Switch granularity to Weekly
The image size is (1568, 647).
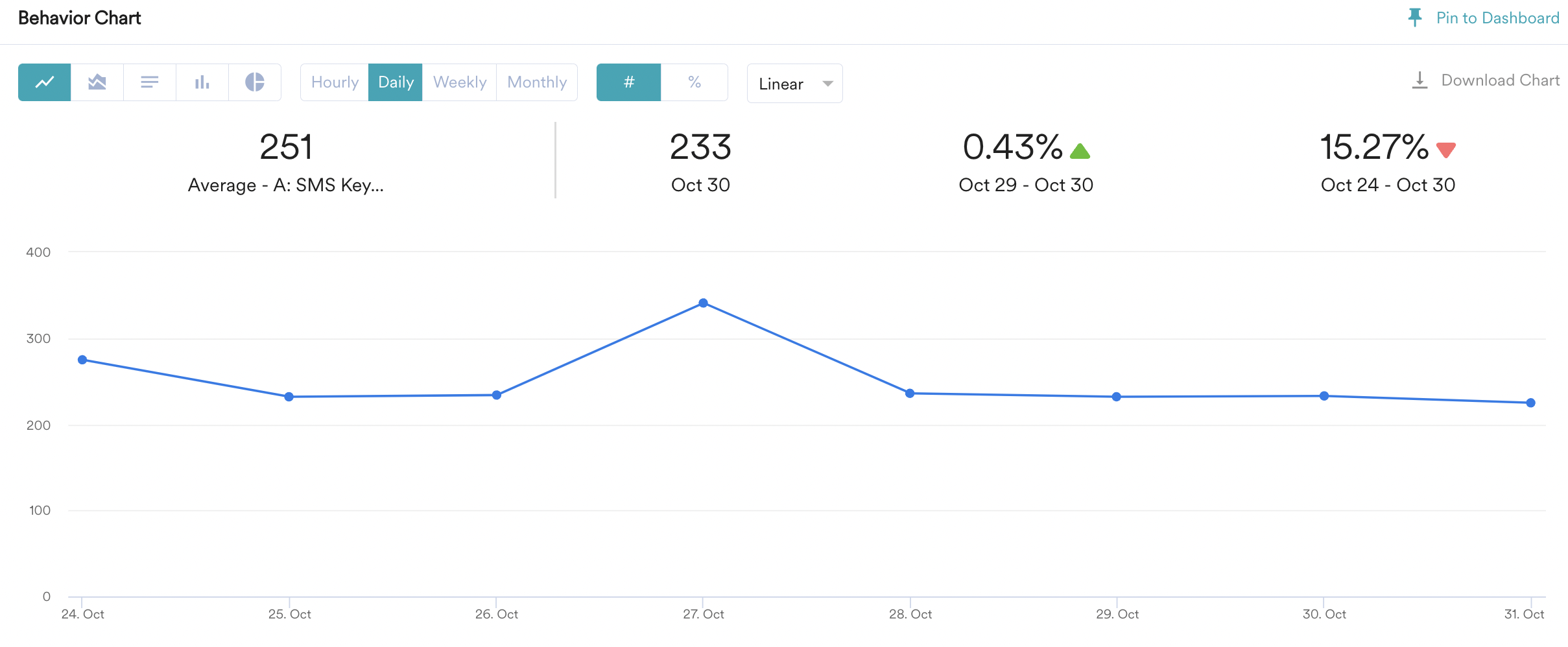(x=459, y=82)
